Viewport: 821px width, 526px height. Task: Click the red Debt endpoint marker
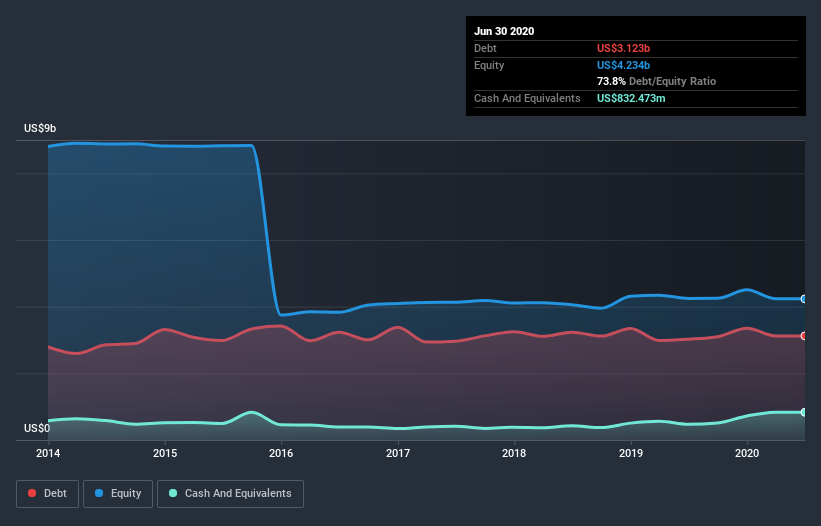click(x=804, y=336)
